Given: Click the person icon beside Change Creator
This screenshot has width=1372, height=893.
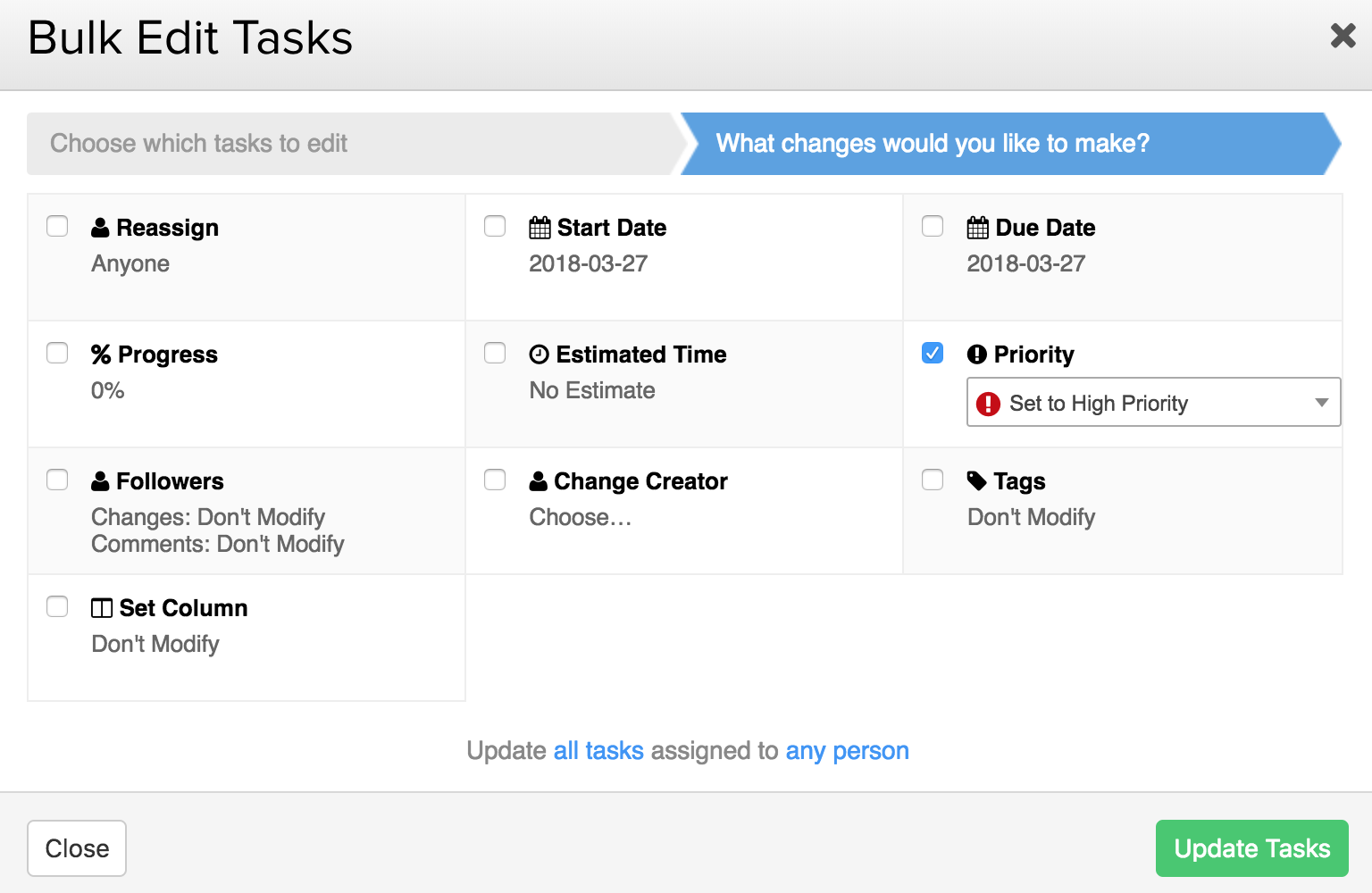Looking at the screenshot, I should point(538,481).
